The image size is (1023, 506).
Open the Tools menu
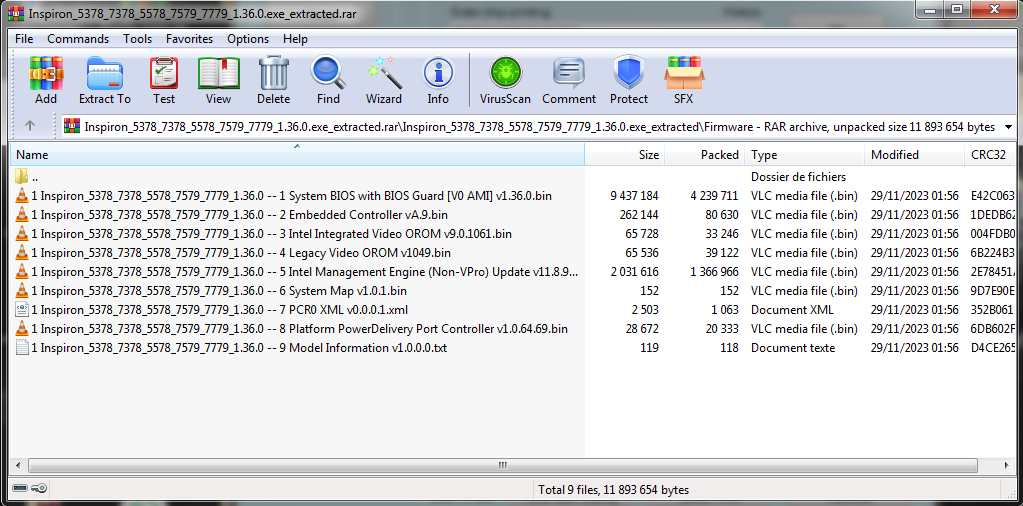pyautogui.click(x=138, y=39)
